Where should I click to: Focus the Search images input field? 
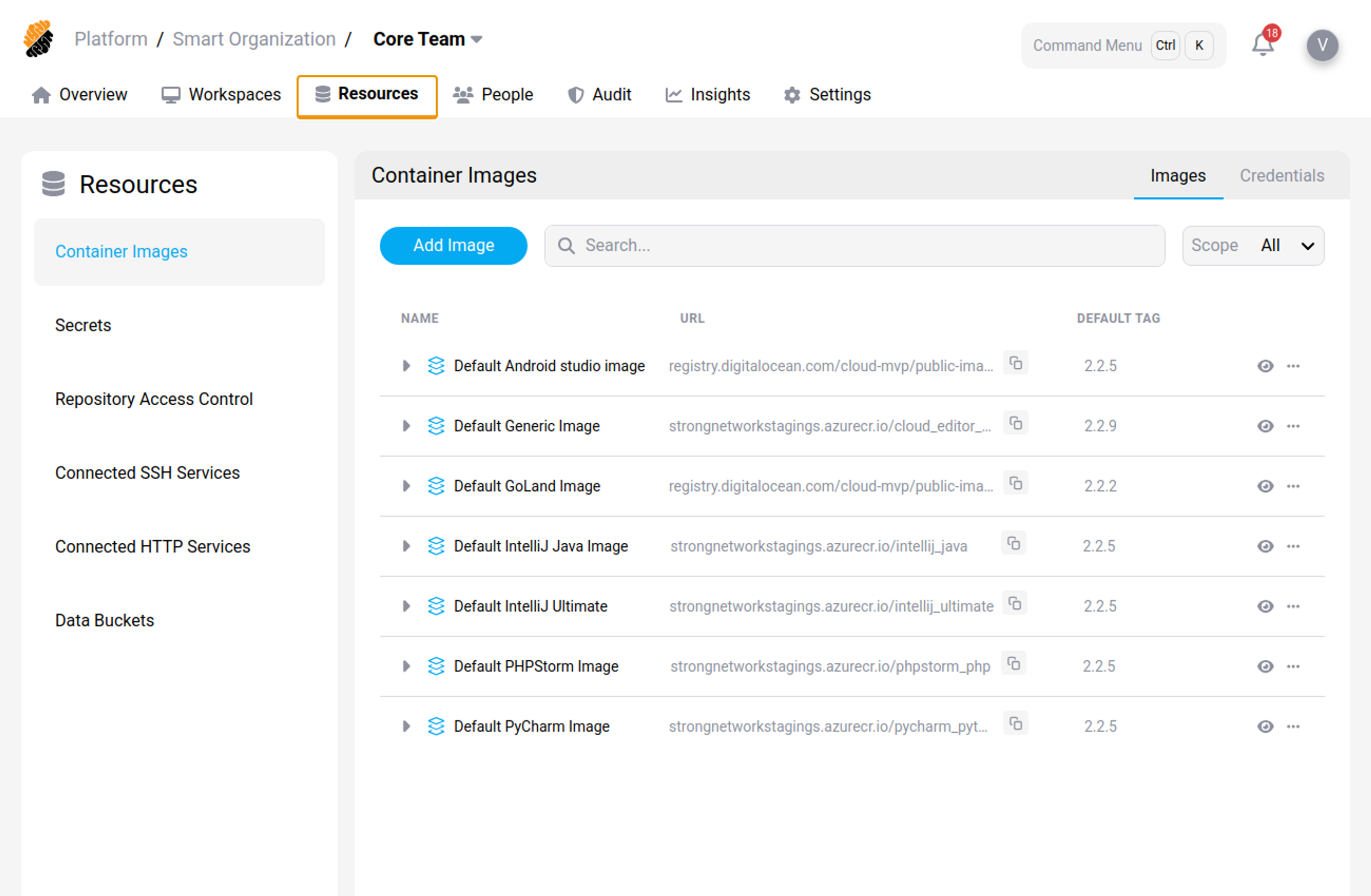coord(854,246)
